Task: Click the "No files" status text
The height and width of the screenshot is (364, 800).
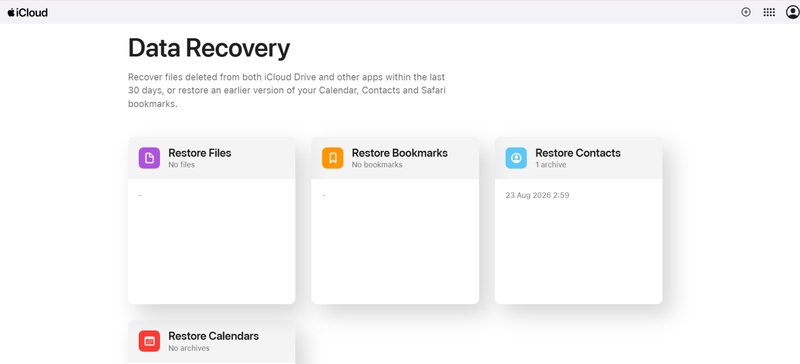Action: (182, 165)
